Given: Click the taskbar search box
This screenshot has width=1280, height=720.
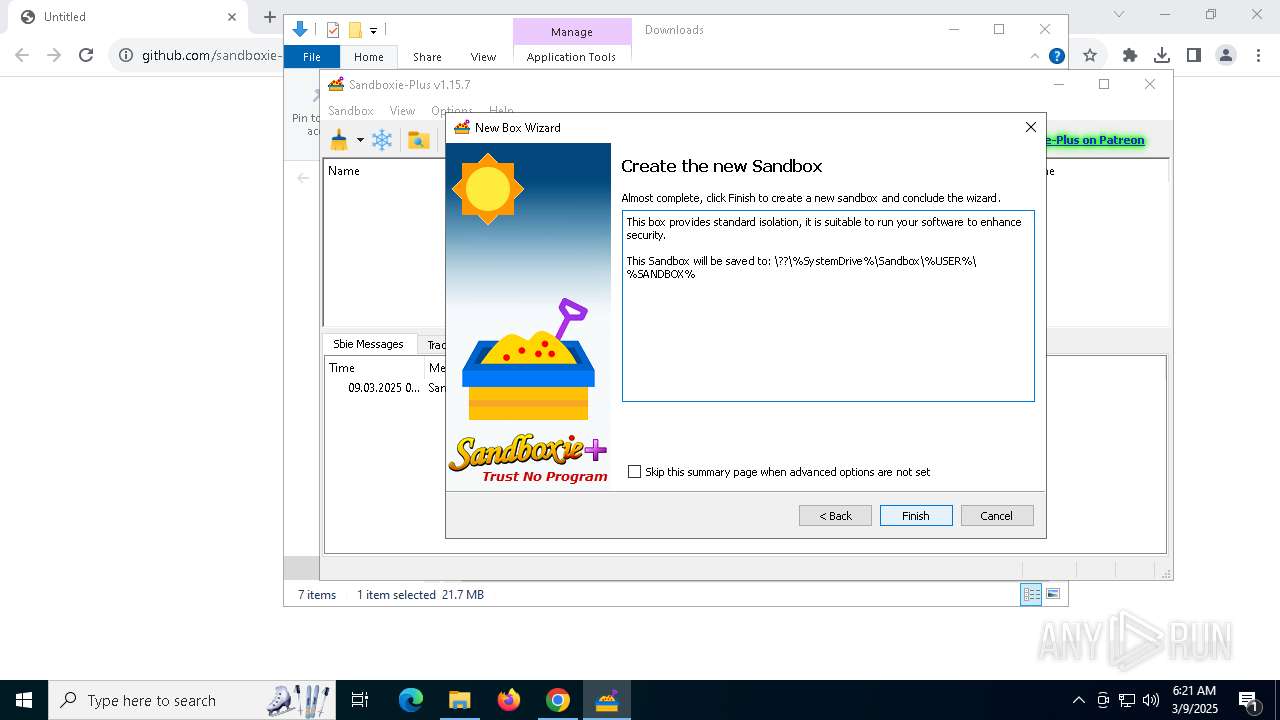Looking at the screenshot, I should click(x=193, y=700).
